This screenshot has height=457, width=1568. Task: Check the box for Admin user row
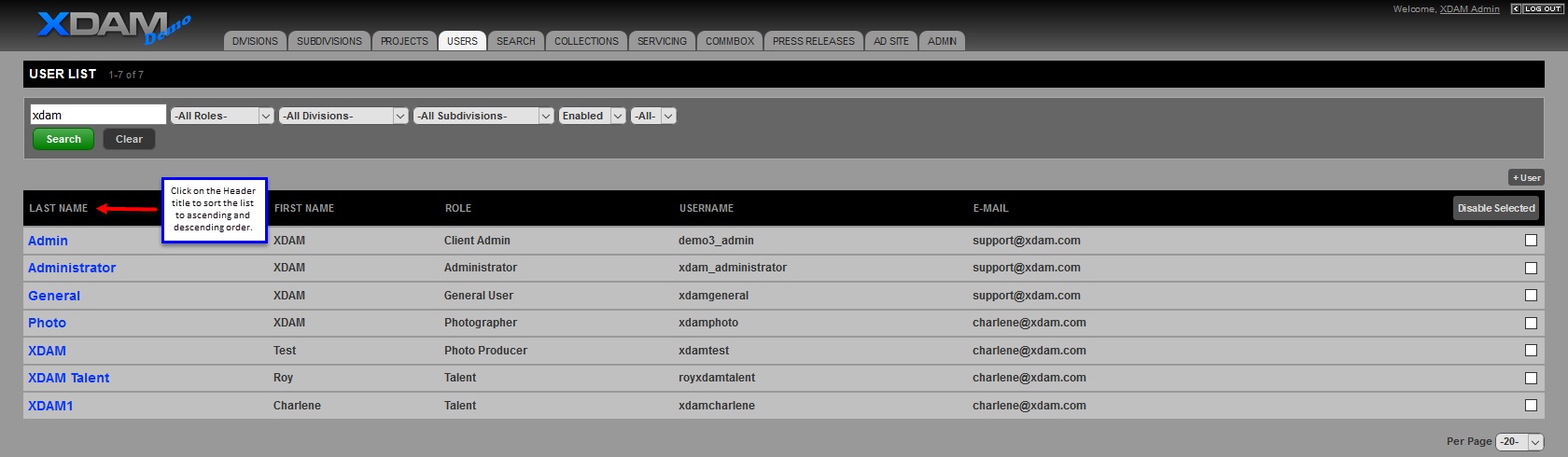point(1531,241)
